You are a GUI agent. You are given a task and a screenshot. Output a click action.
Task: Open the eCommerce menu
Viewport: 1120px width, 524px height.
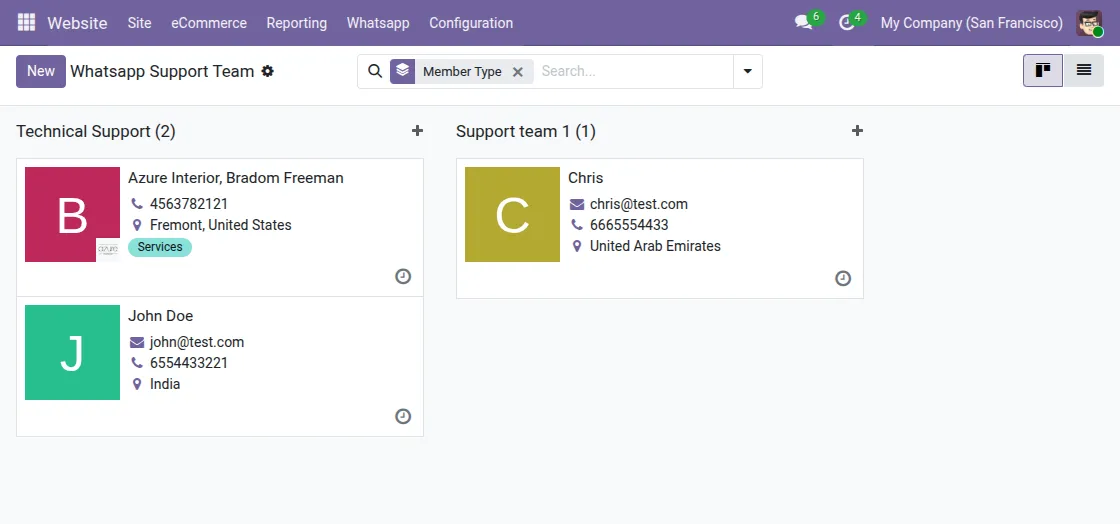click(x=209, y=23)
